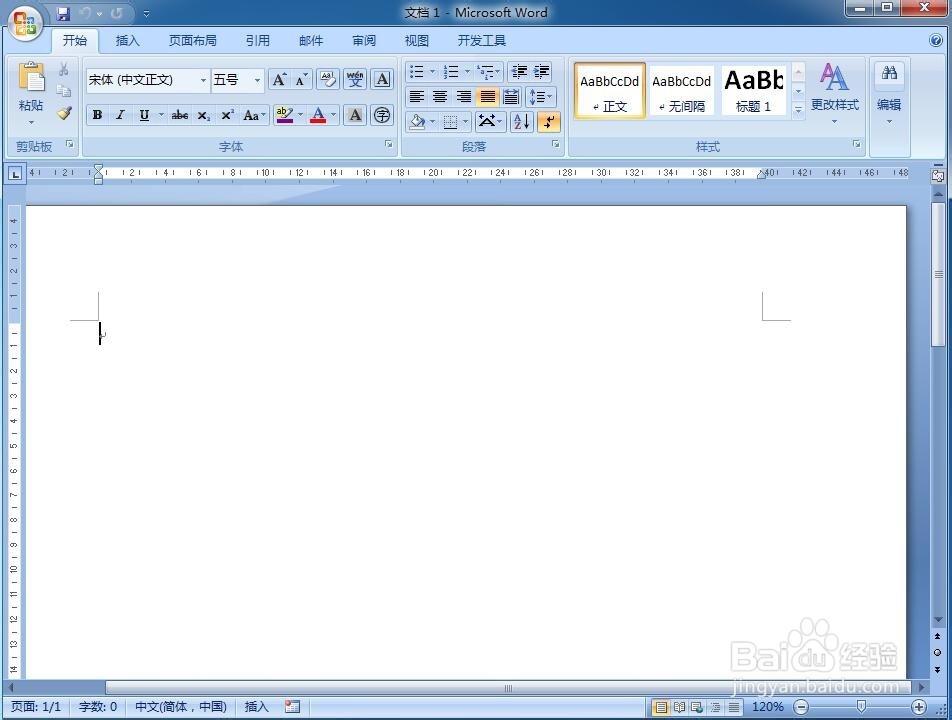Viewport: 952px width, 720px height.
Task: Apply the 无间隔 style
Action: (x=681, y=90)
